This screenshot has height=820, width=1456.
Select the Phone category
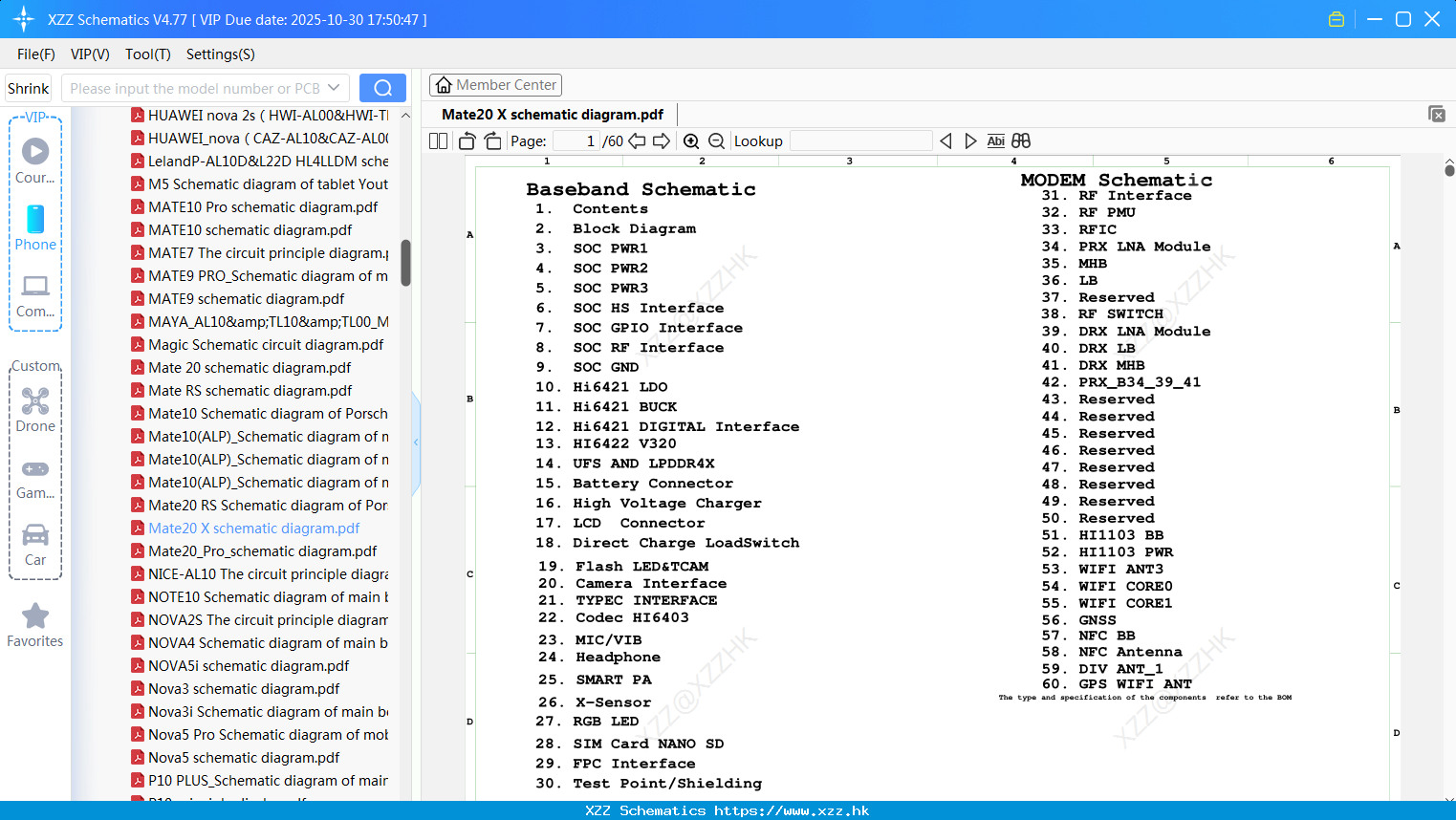tap(35, 227)
